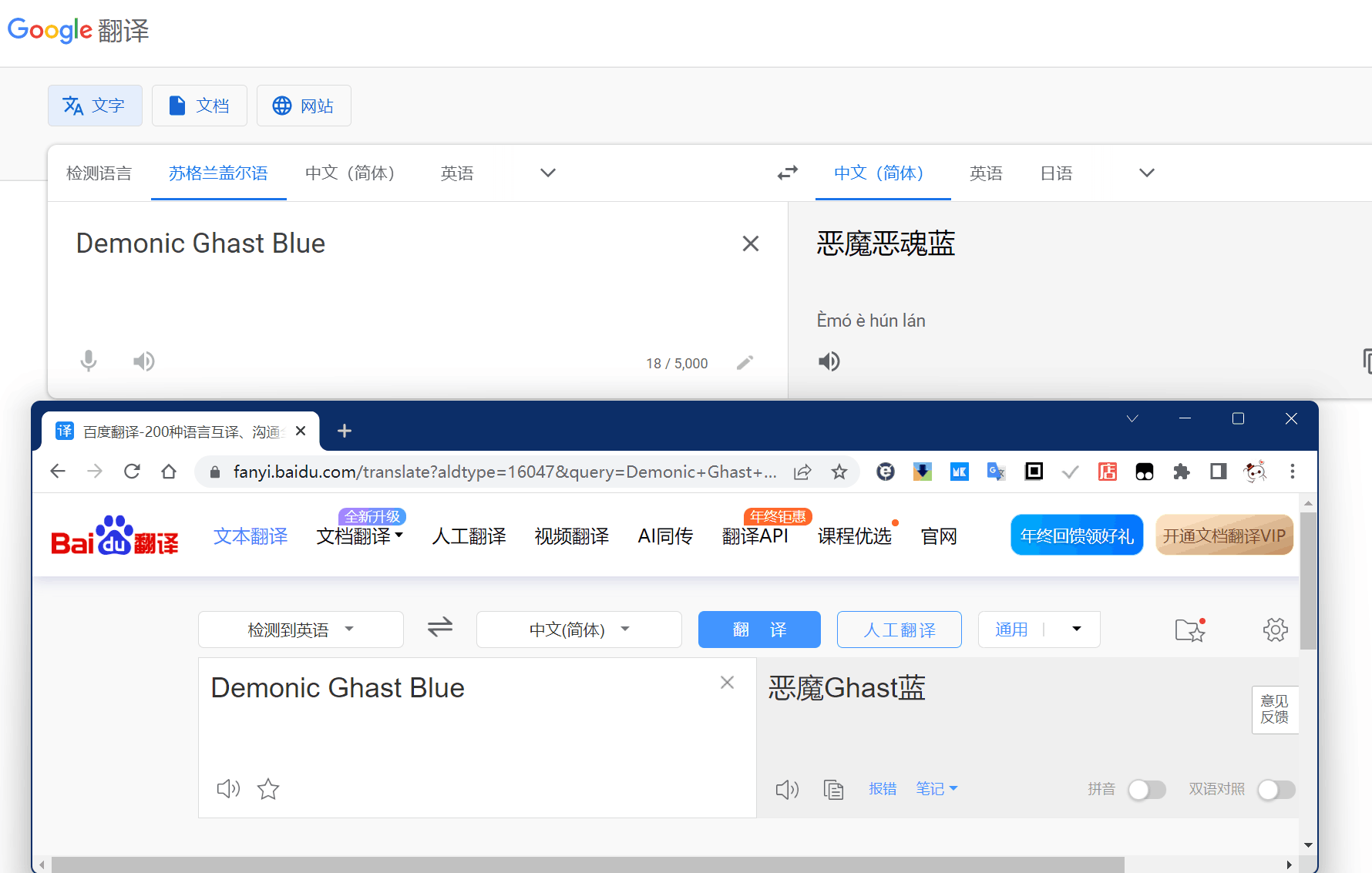Expand the 笔记 notes dropdown

click(937, 788)
